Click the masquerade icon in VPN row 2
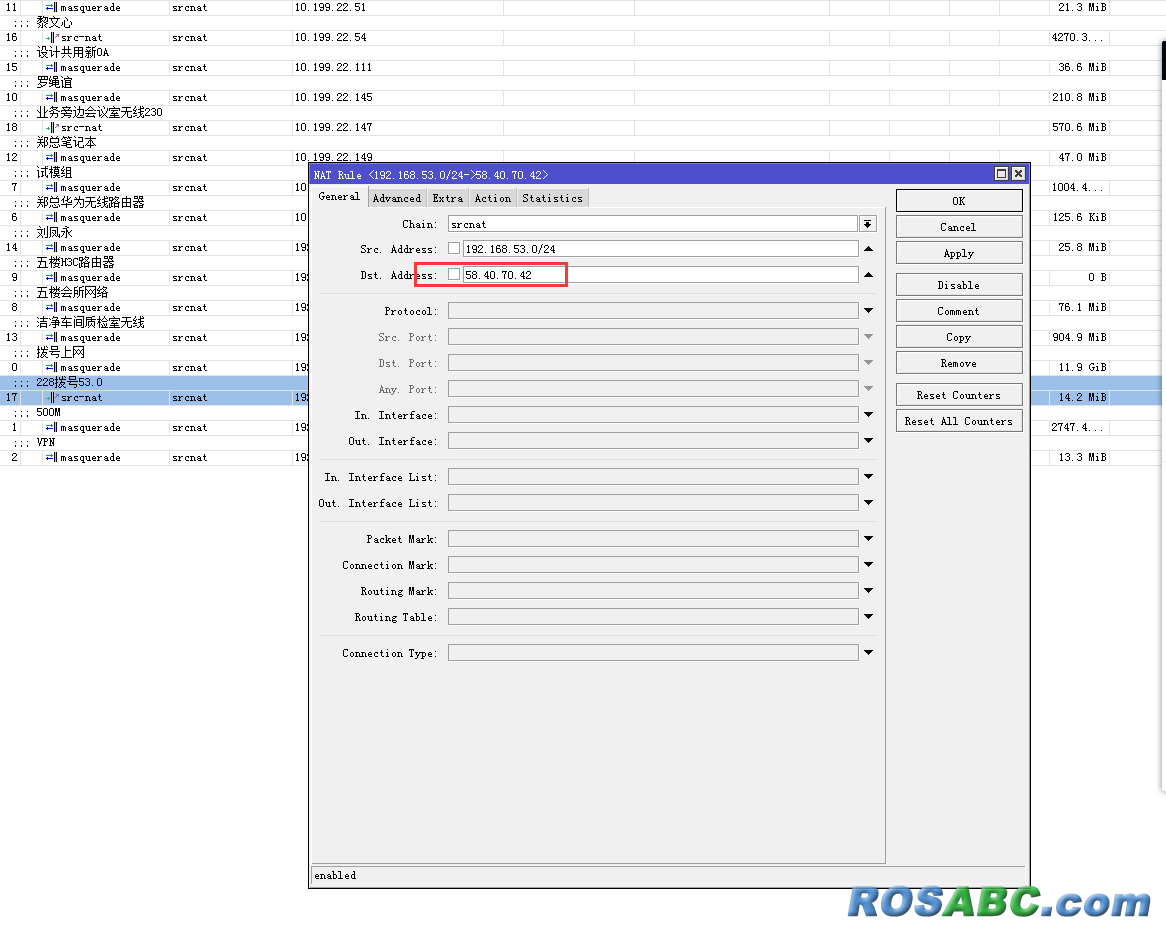 click(51, 458)
